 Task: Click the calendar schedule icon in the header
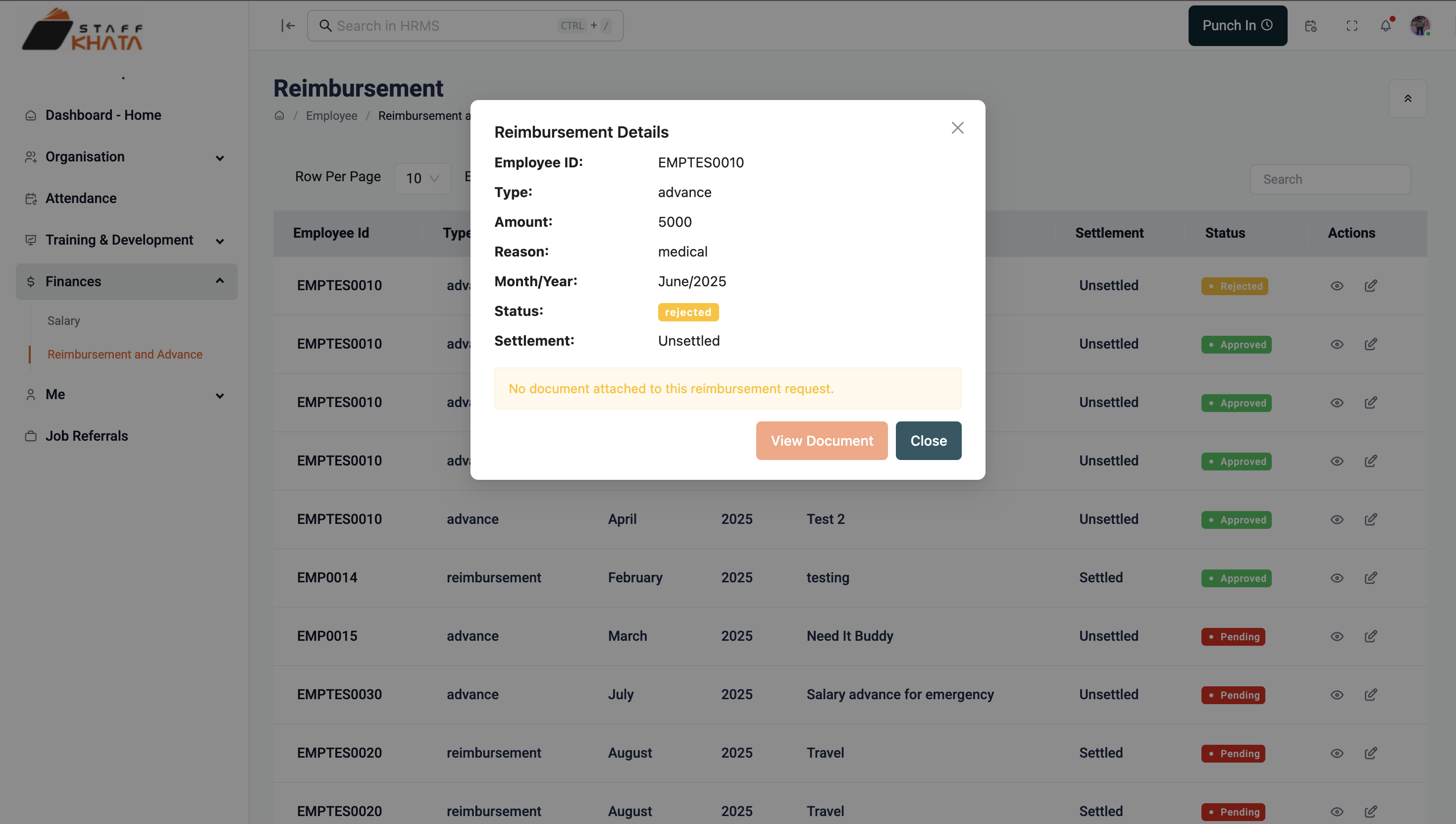pos(1310,25)
